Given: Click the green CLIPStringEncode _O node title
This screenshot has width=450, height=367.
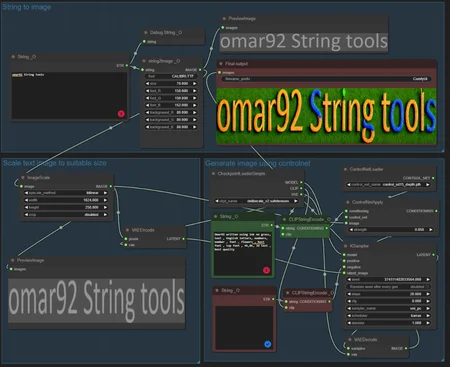Looking at the screenshot, I should [310, 219].
